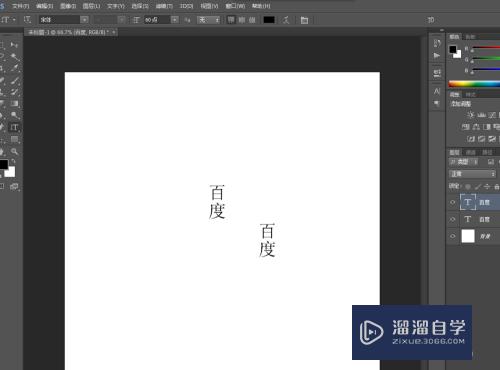Align text to top in options bar
Image resolution: width=500 pixels, height=370 pixels.
click(x=231, y=20)
